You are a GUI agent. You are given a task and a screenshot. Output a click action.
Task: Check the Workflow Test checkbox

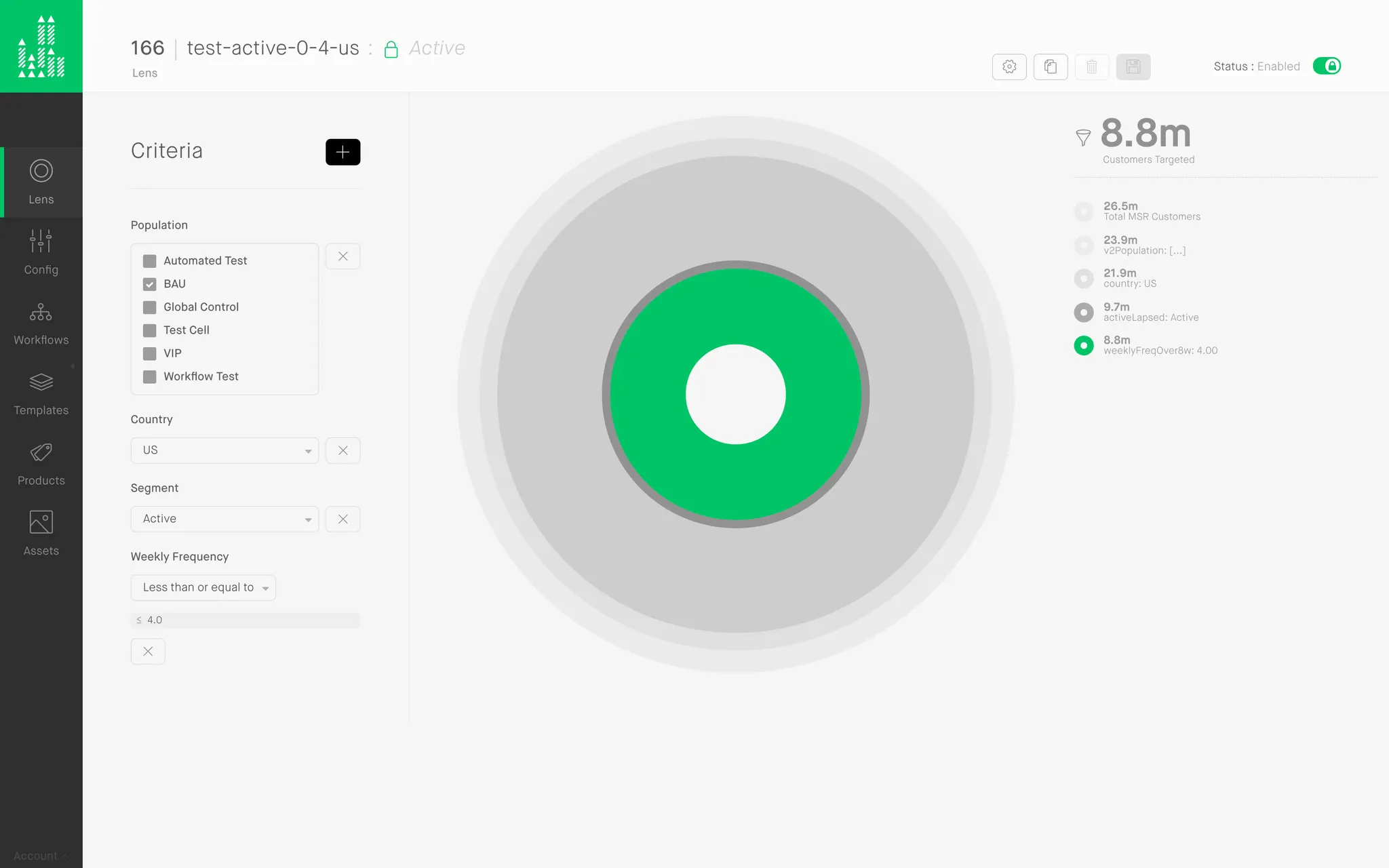click(x=150, y=376)
